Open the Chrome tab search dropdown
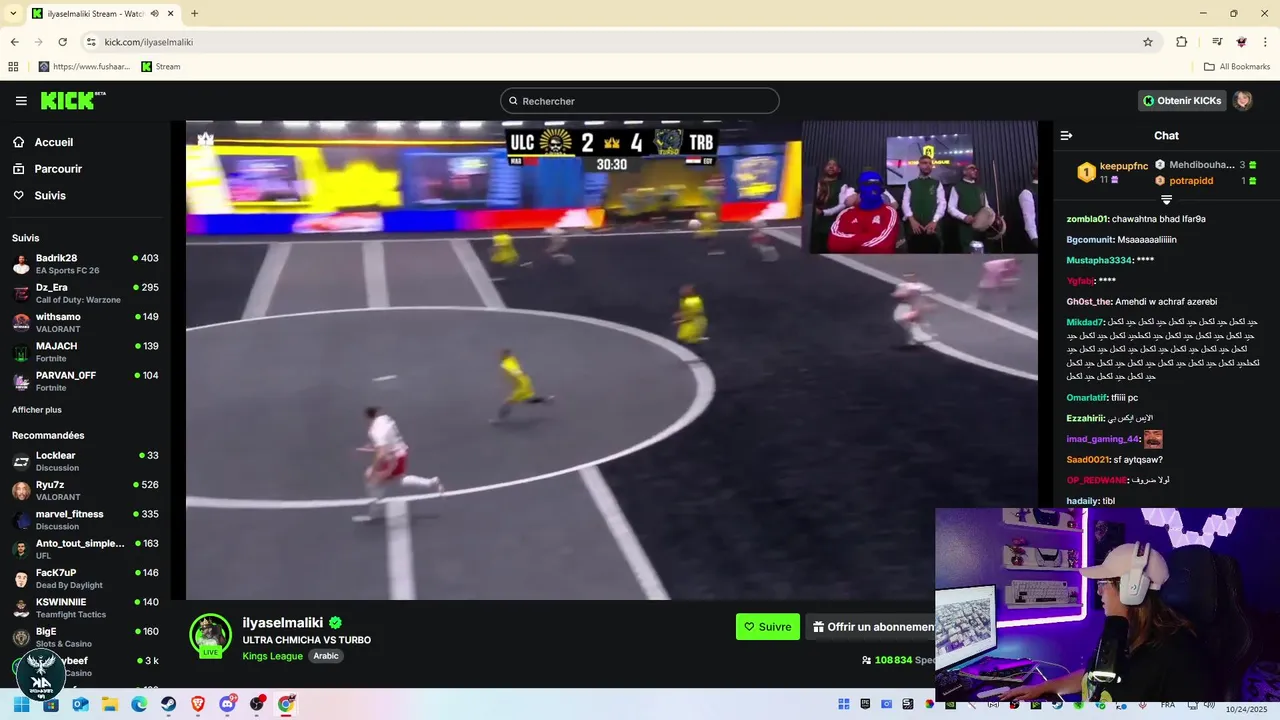 point(13,13)
